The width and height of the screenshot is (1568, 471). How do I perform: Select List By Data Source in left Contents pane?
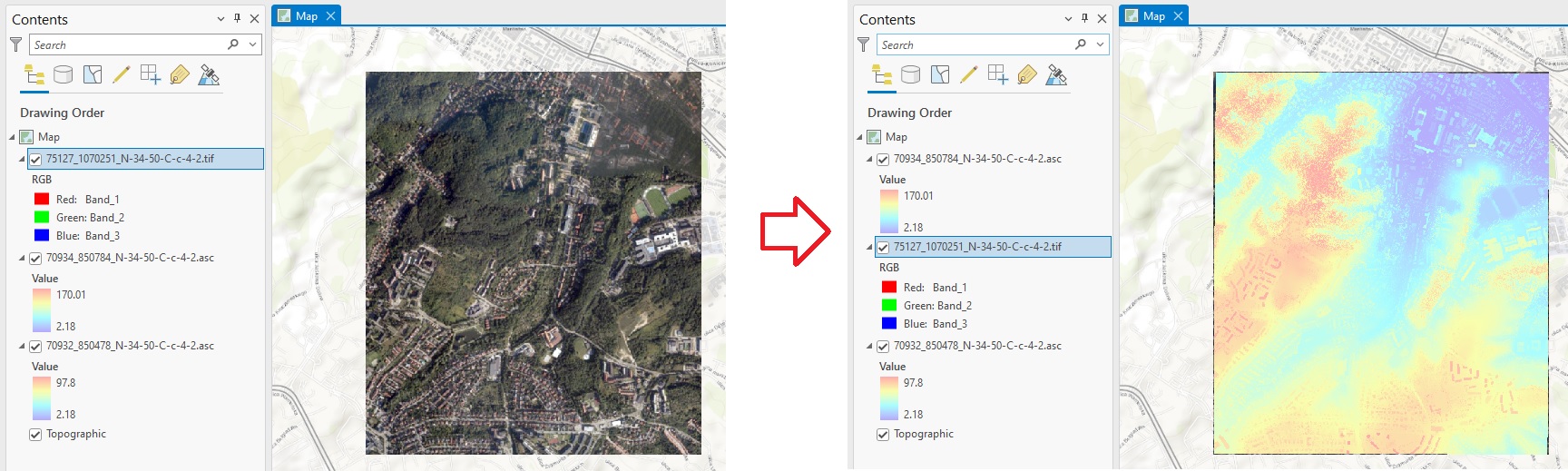click(x=63, y=74)
